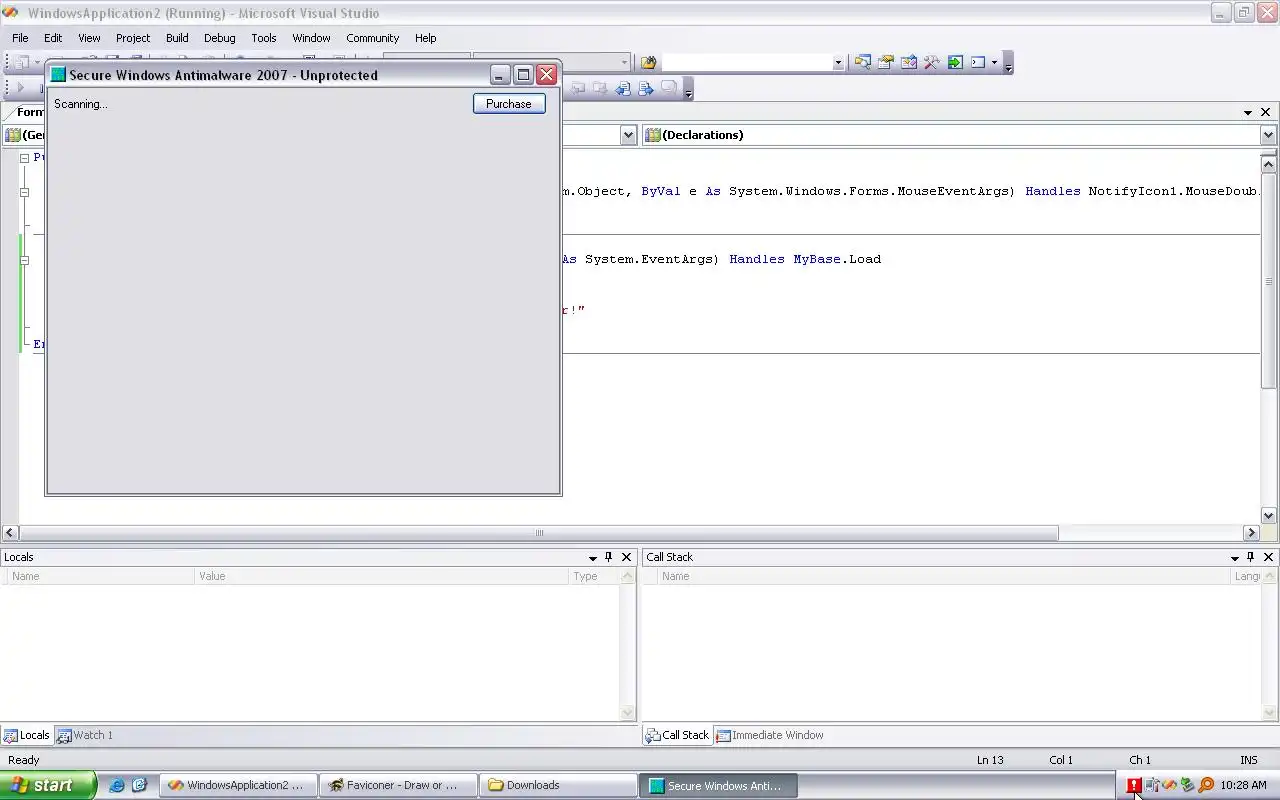This screenshot has height=800, width=1280.
Task: Click the Start Page green arrow icon
Action: point(955,62)
